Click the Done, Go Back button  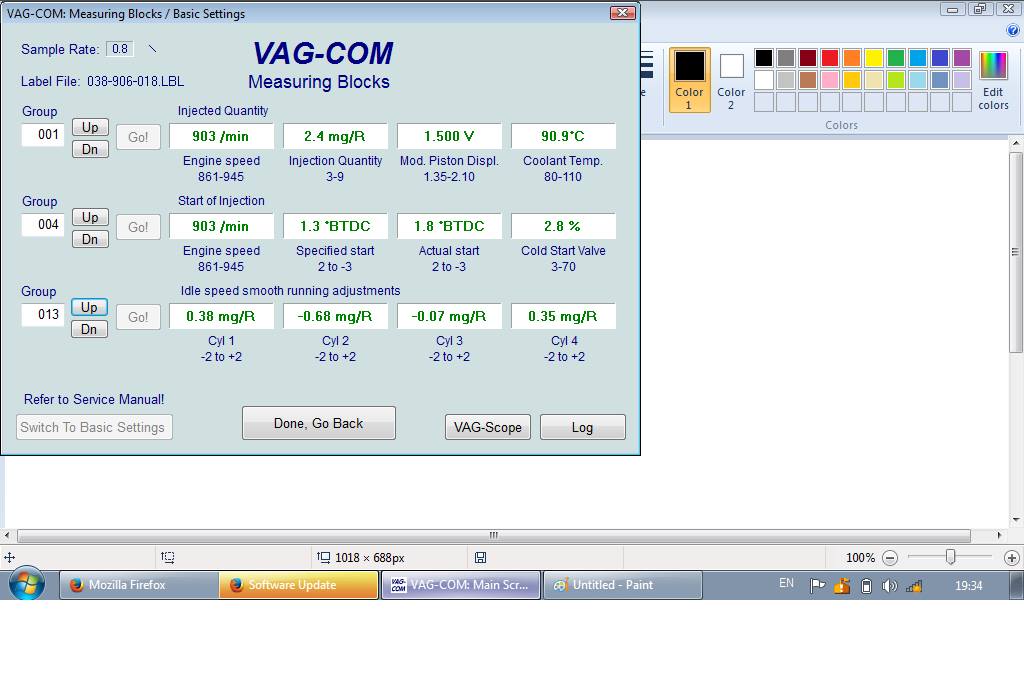[x=318, y=423]
